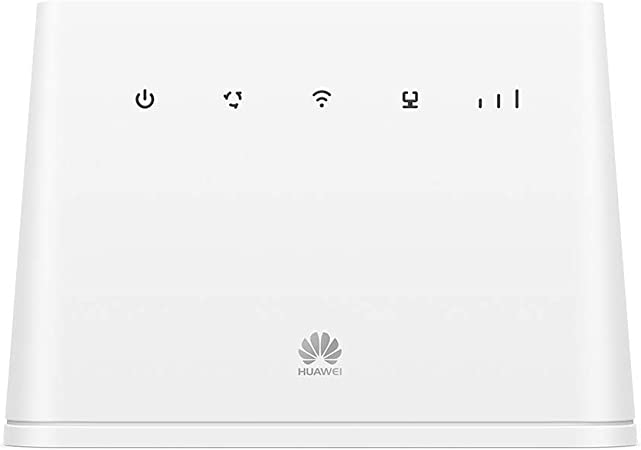Click the monitor box of LAN icon
641x450 pixels.
(x=410, y=96)
